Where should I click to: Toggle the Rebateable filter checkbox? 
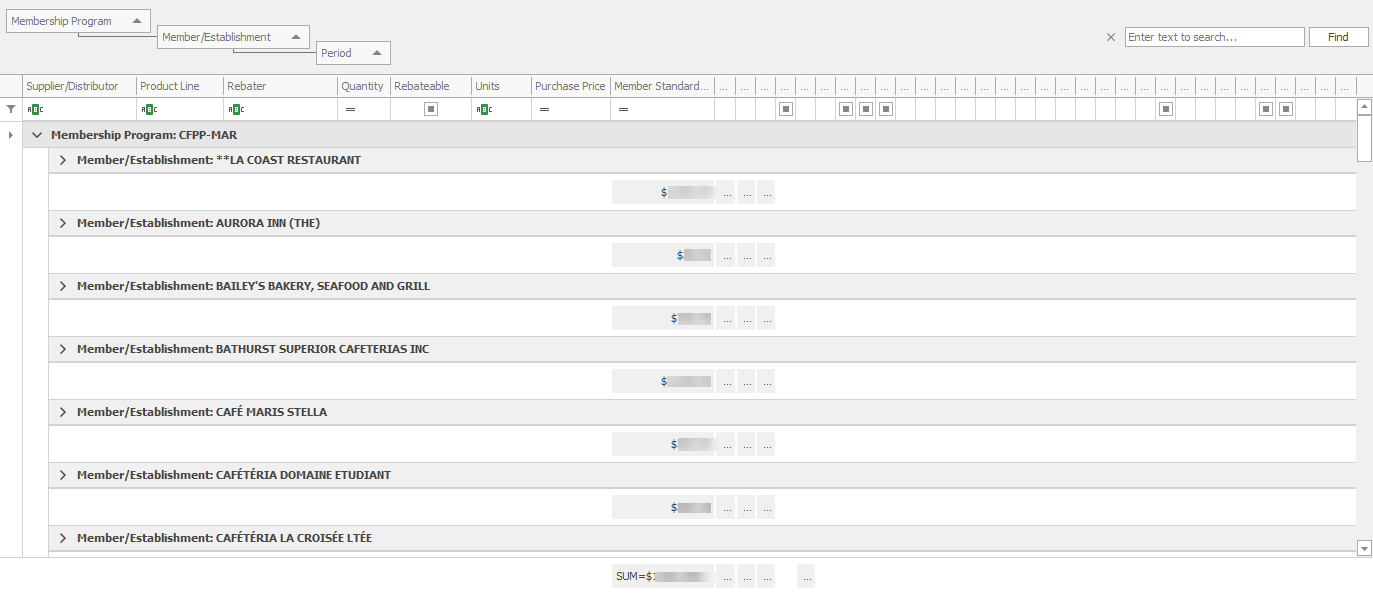(430, 109)
